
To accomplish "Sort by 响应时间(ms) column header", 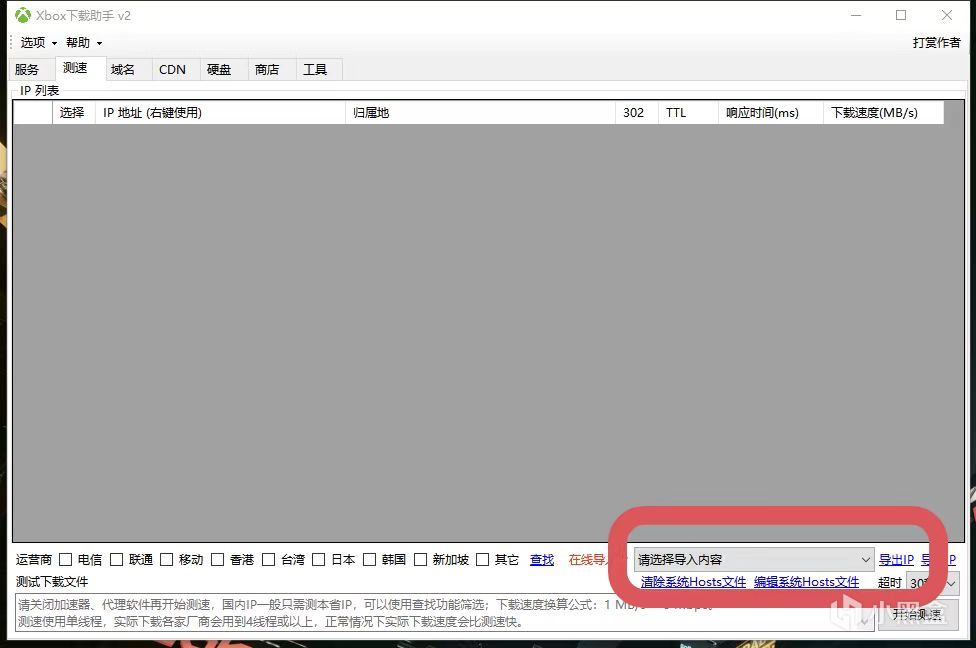I will point(770,113).
